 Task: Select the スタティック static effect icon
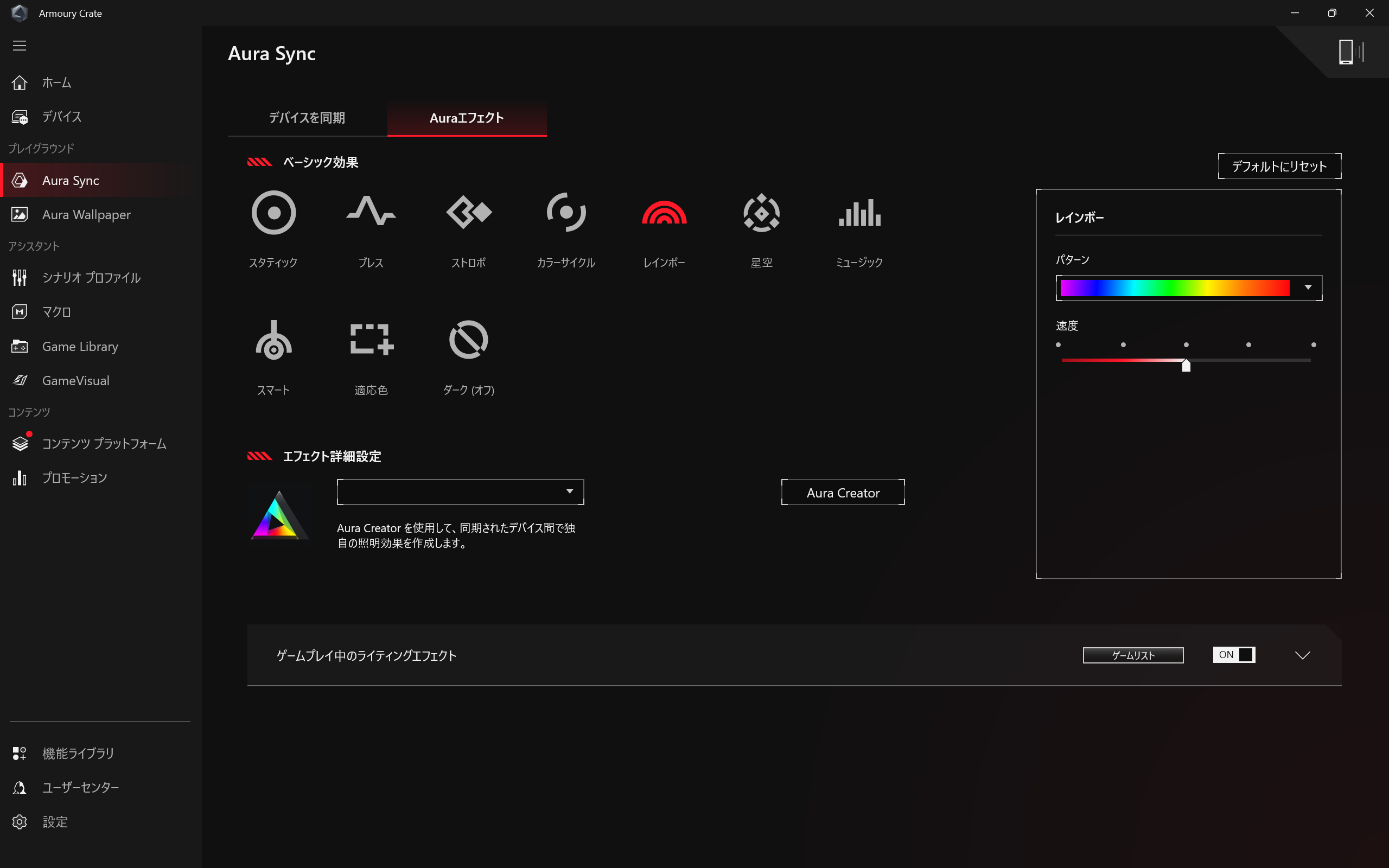tap(273, 213)
